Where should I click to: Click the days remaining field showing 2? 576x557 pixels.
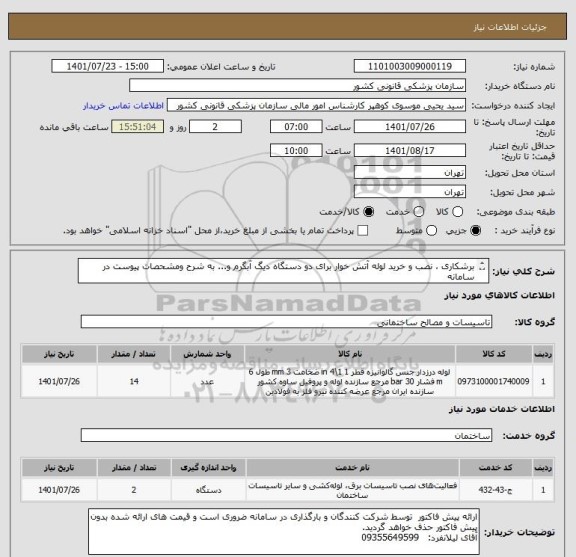tap(215, 127)
